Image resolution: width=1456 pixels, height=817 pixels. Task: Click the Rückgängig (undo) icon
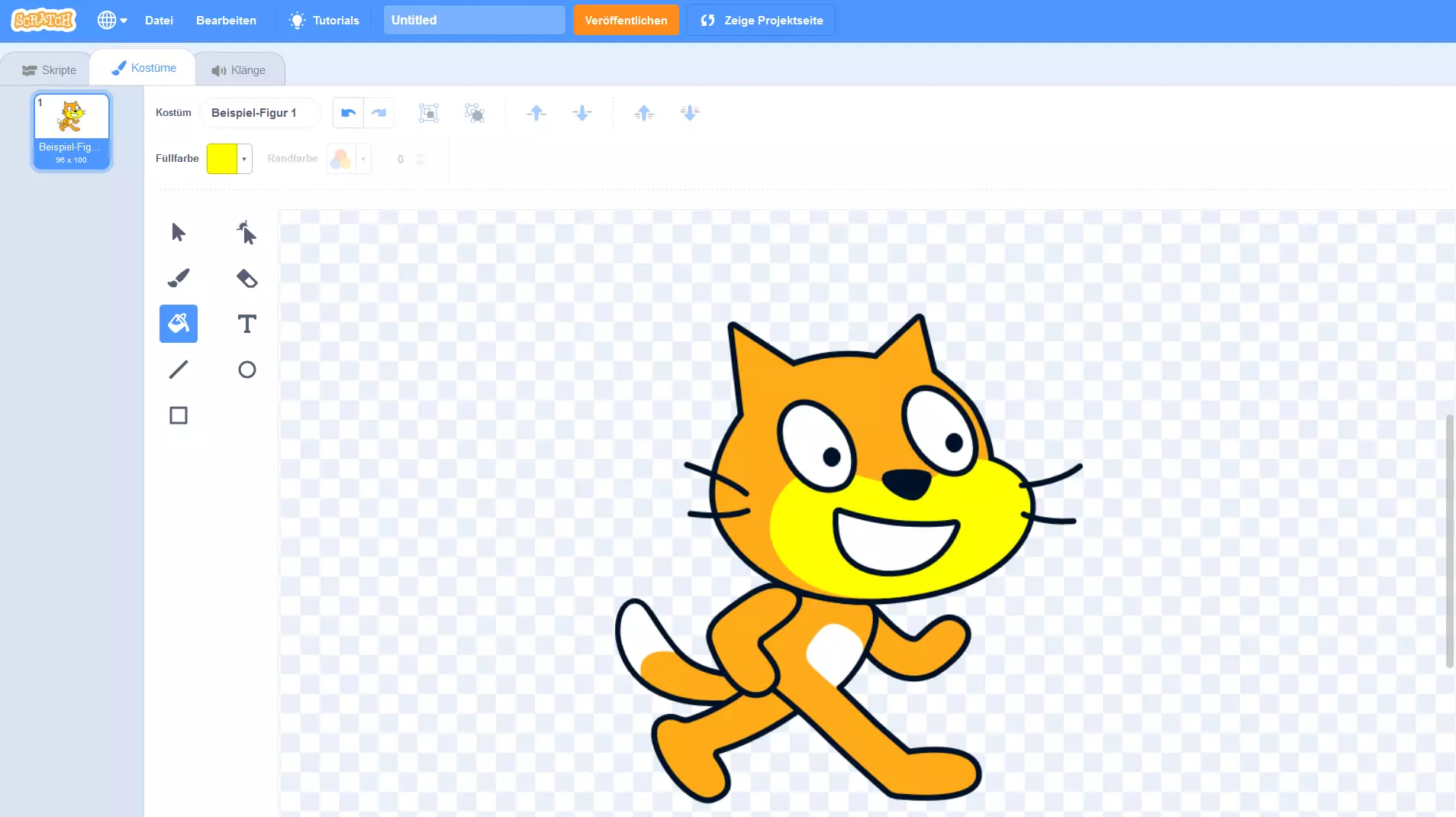[x=347, y=112]
